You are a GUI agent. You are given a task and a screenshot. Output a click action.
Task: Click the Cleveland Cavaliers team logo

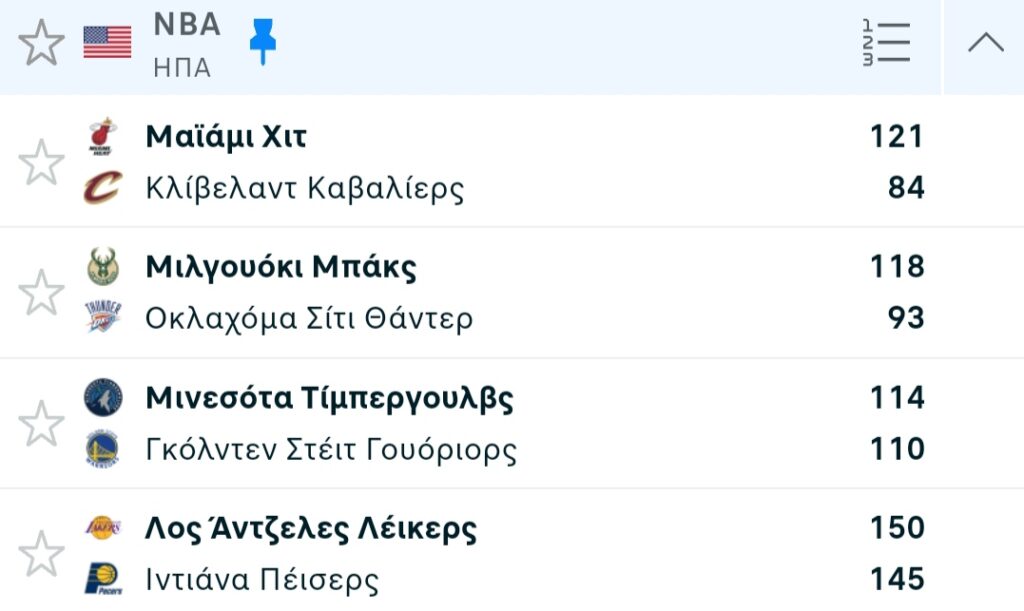(x=102, y=188)
